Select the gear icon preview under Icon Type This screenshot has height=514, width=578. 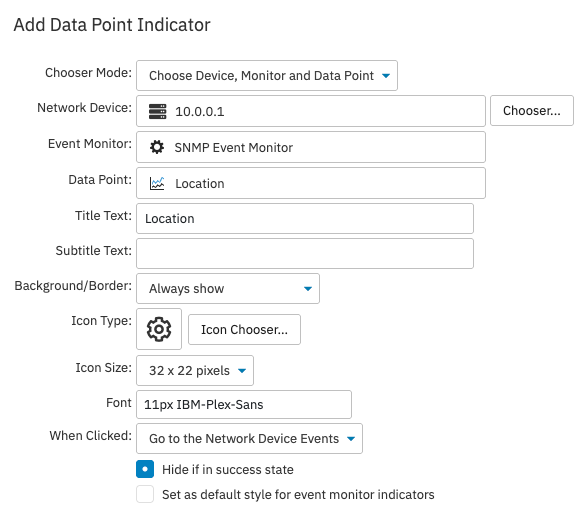(159, 329)
